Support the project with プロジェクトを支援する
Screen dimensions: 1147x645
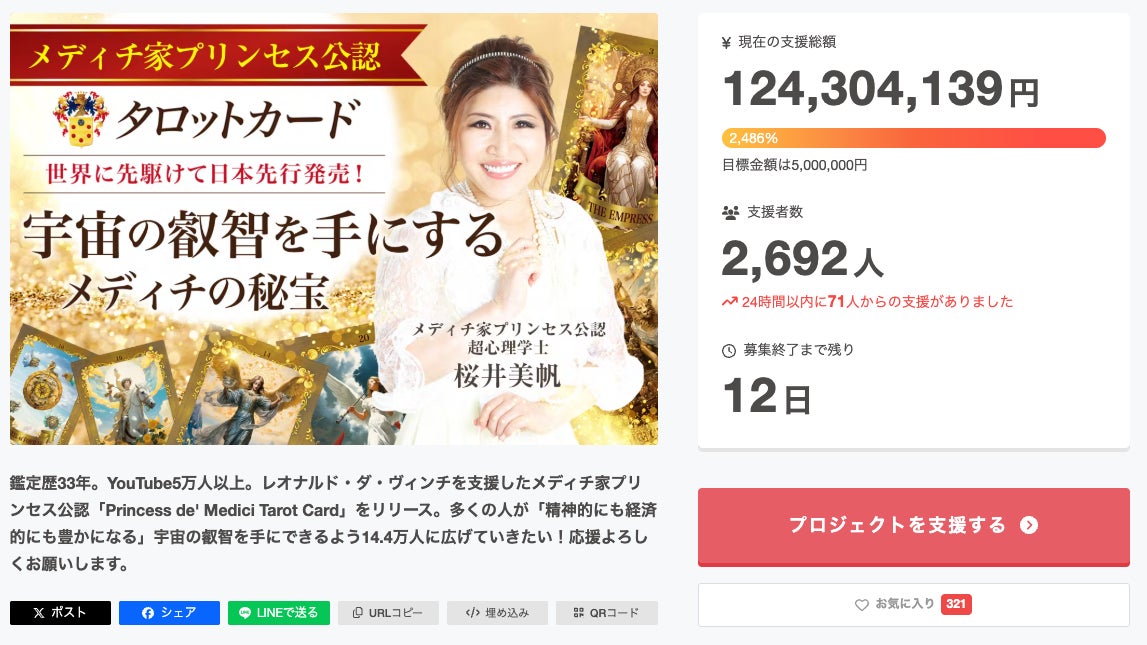pyautogui.click(x=914, y=527)
